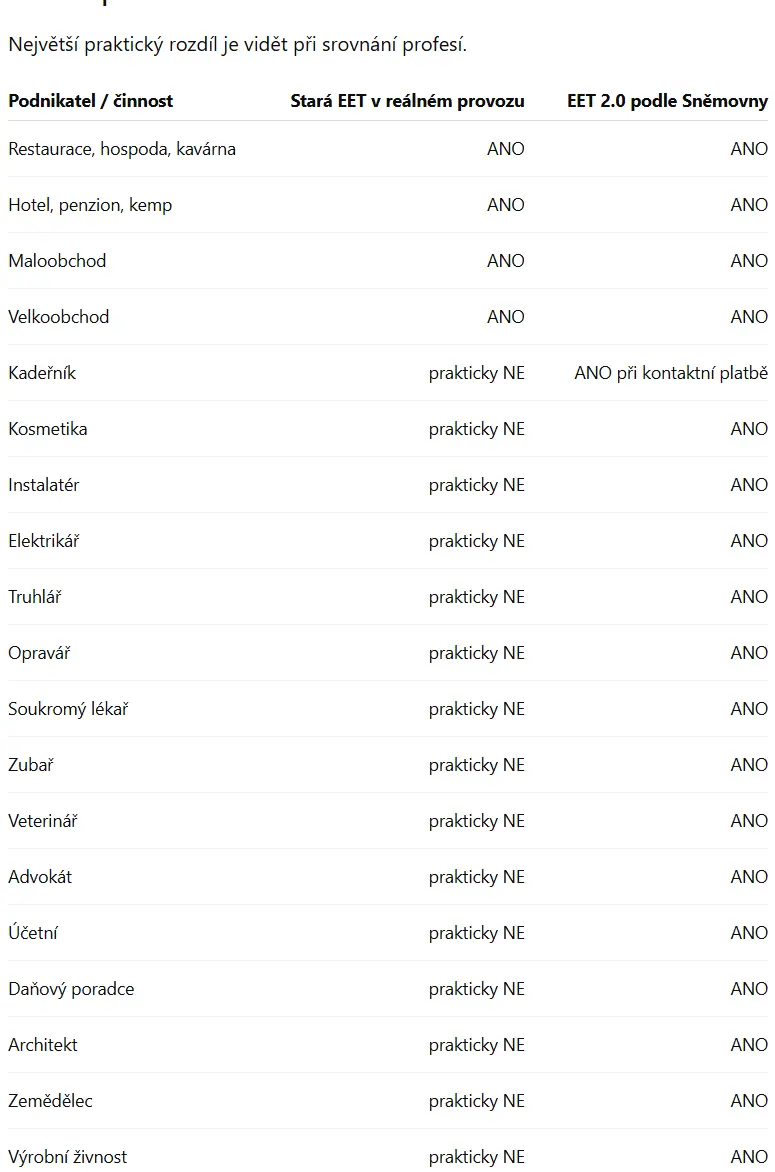Select the 'Soukromý lékař' row label
775x1172 pixels.
click(x=68, y=709)
